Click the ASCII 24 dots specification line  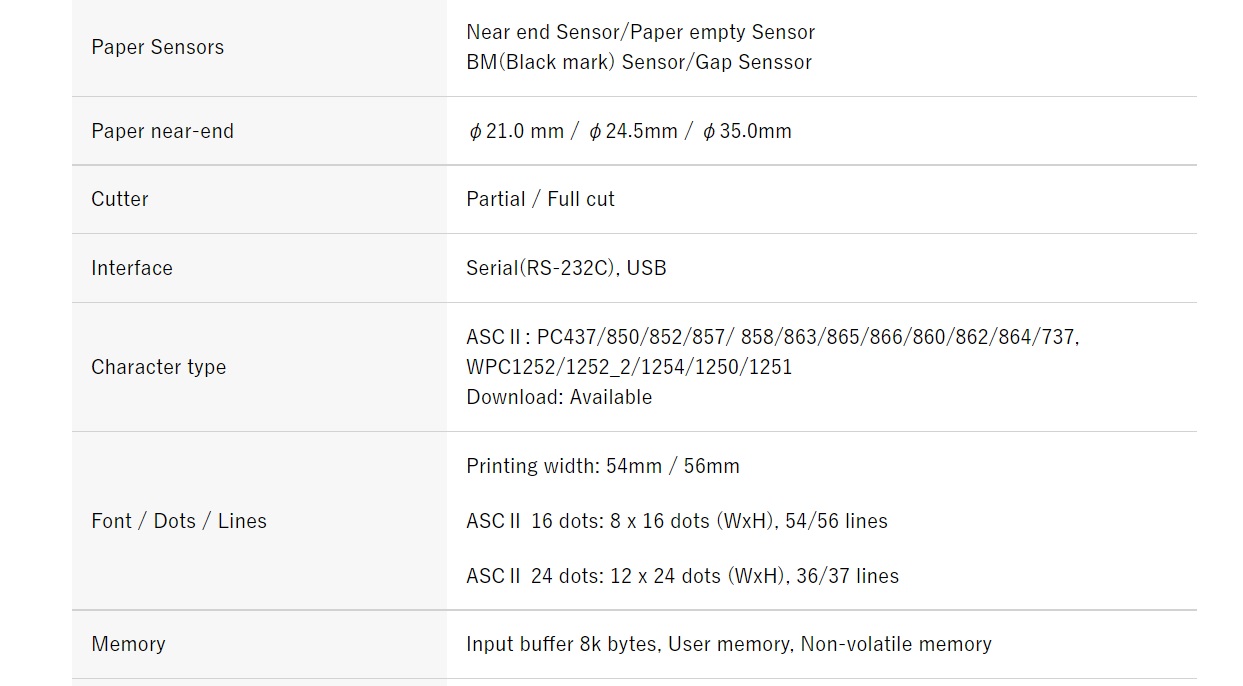pyautogui.click(x=682, y=576)
